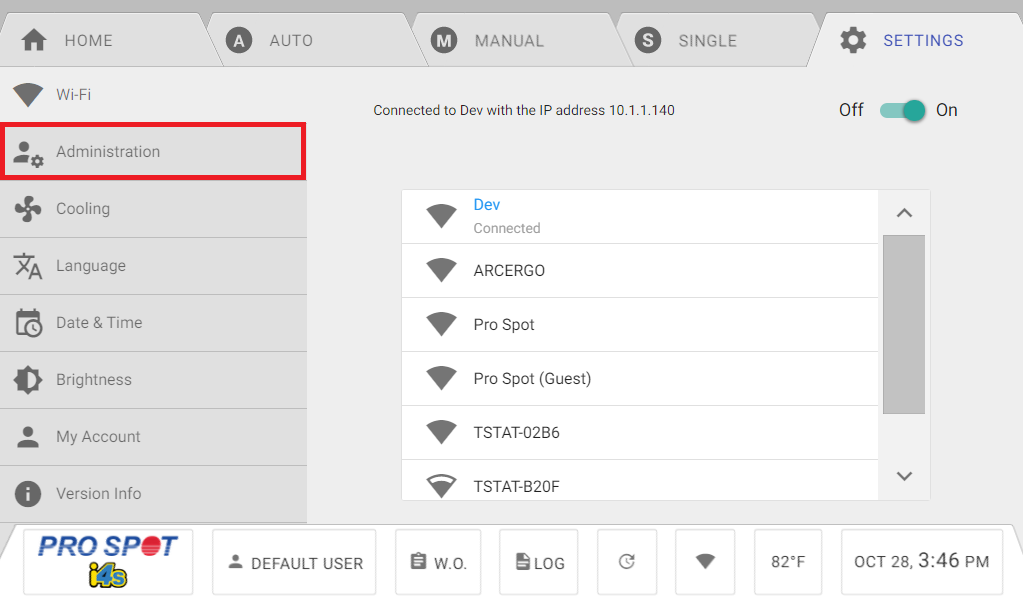Screen dimensions: 1023x600
Task: Click the person icon in Default User
Action: pyautogui.click(x=236, y=562)
